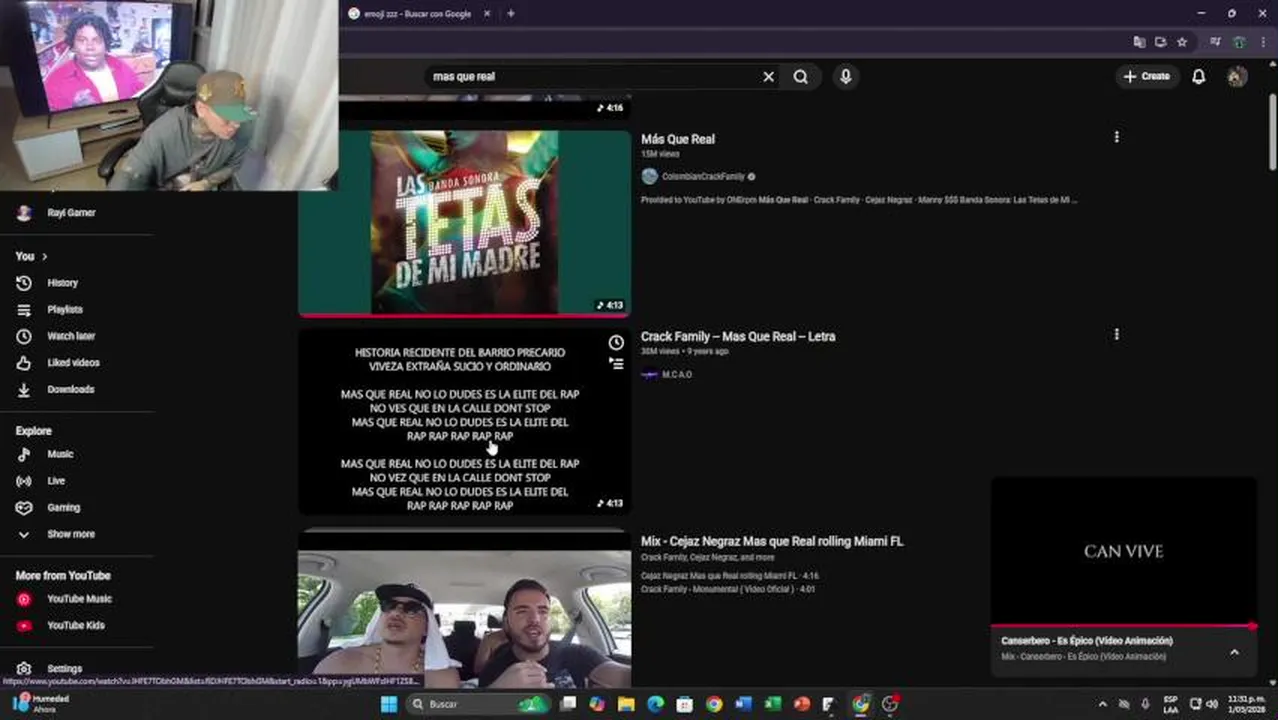Collapse the miniplayer with the chevron
Viewport: 1278px width, 720px height.
[x=1234, y=652]
